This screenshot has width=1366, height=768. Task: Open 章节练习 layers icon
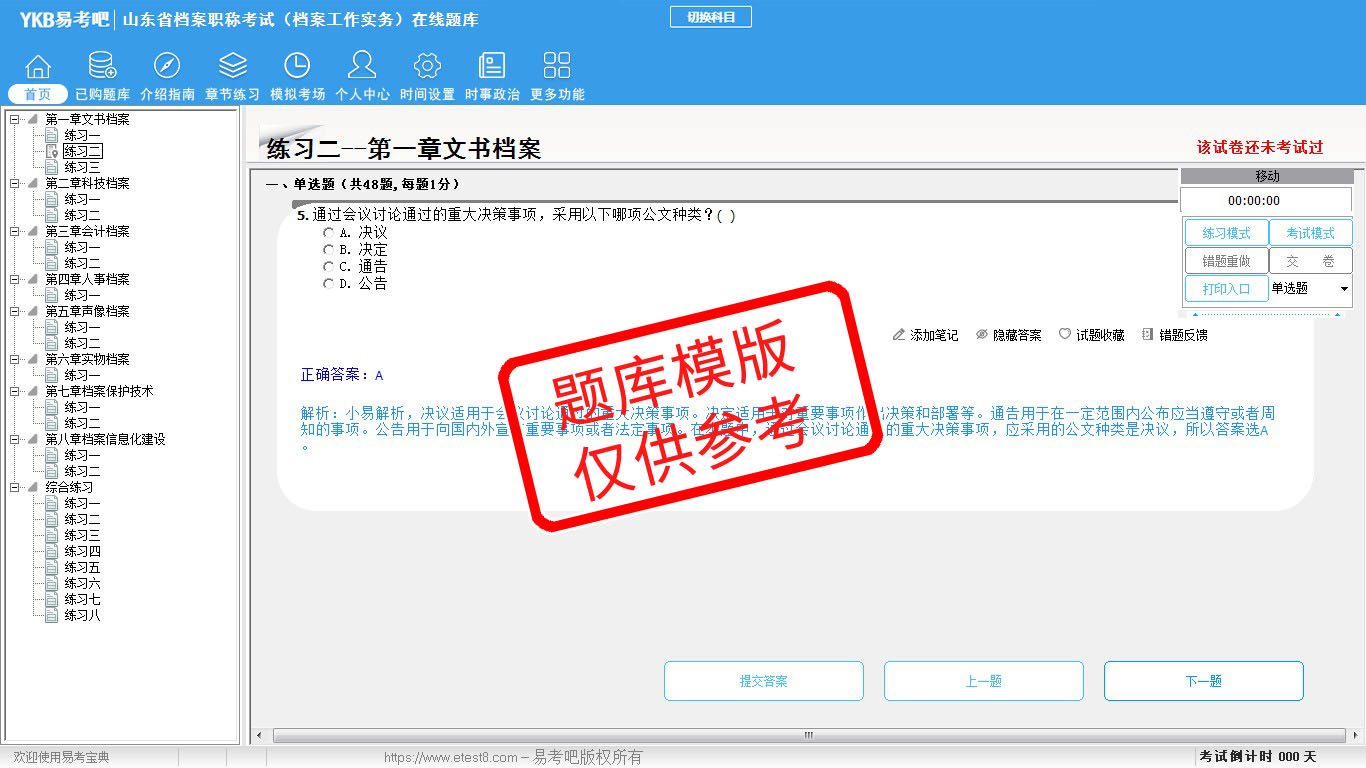pyautogui.click(x=232, y=66)
